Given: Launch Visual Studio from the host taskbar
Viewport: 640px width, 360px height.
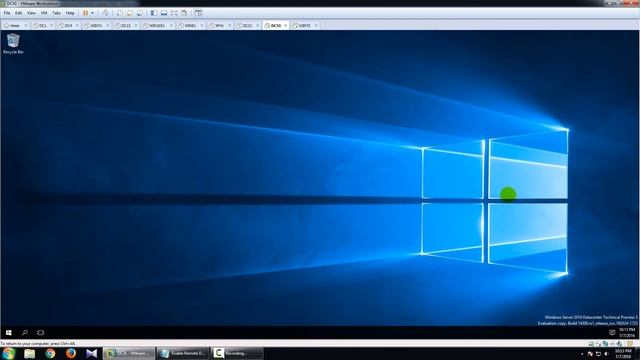Looking at the screenshot, I should point(91,353).
